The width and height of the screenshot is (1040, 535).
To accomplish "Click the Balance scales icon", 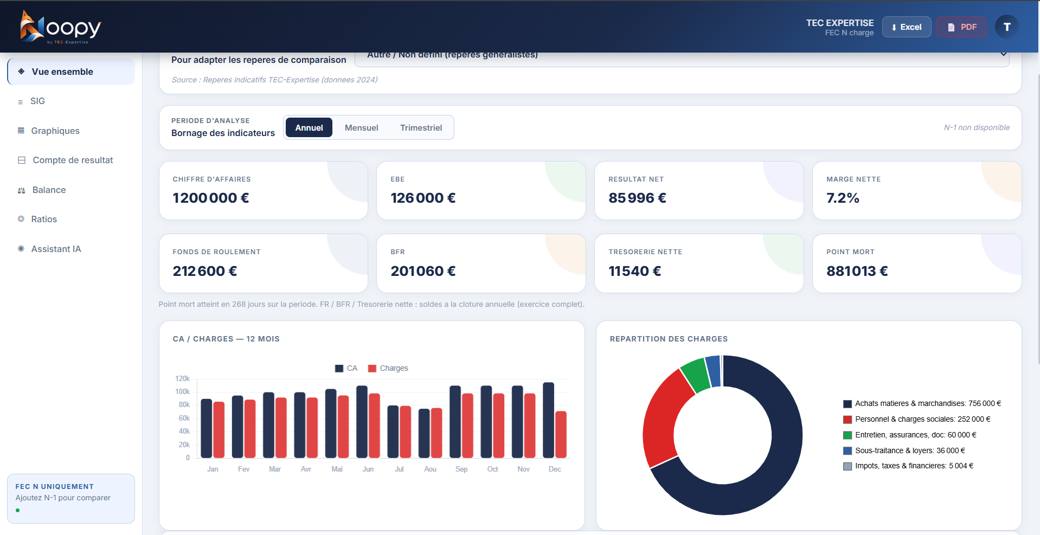I will 21,190.
